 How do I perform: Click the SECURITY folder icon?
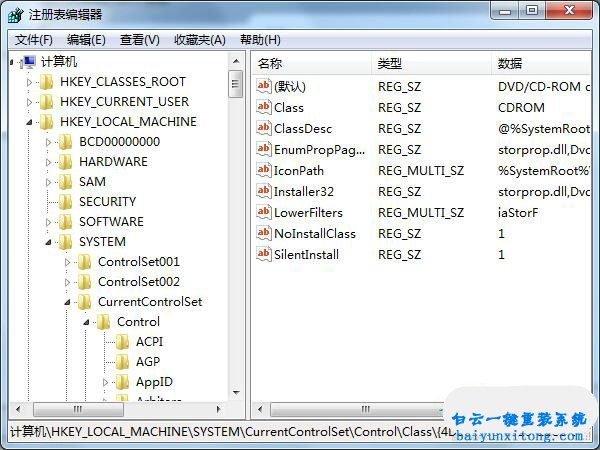(x=66, y=202)
